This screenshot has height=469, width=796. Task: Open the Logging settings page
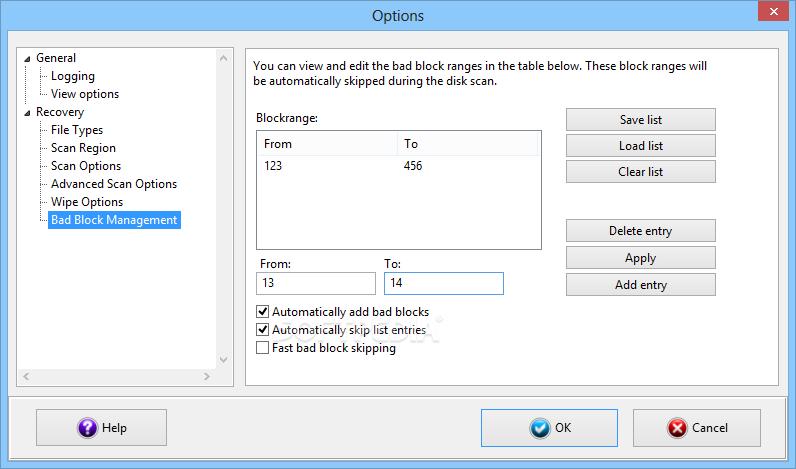click(73, 76)
